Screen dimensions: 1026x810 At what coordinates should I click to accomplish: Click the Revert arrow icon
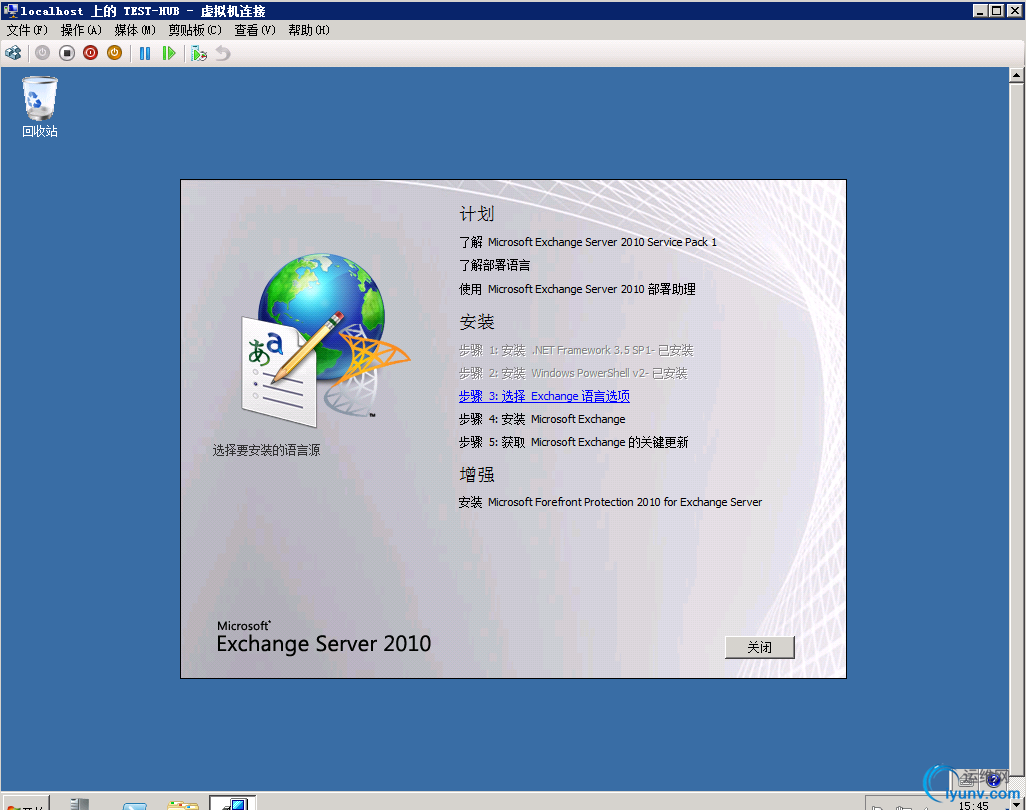click(x=223, y=53)
